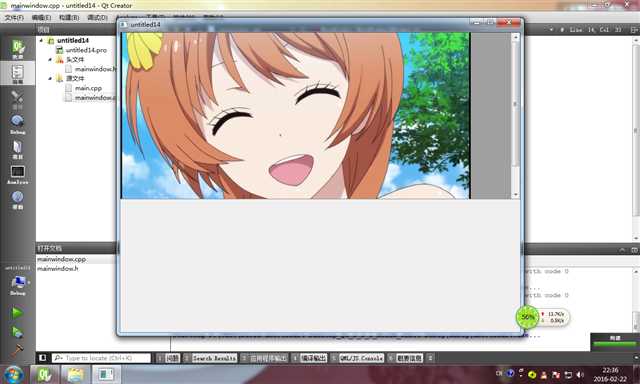Open the volume tray icon

pos(580,374)
